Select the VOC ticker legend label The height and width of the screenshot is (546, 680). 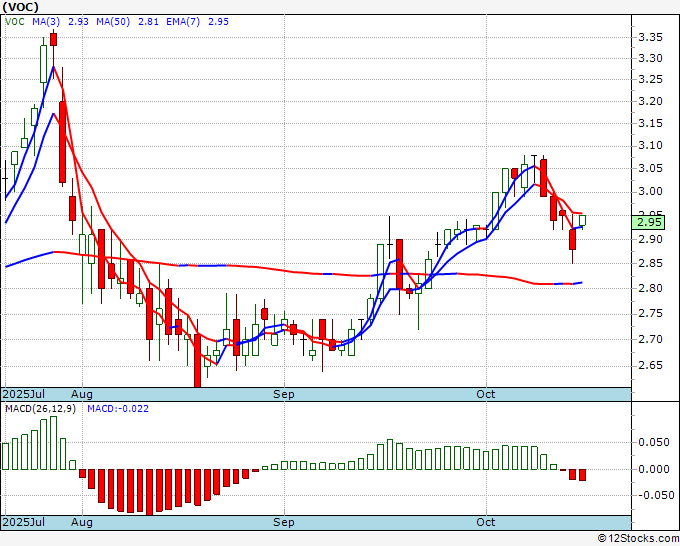(x=14, y=22)
